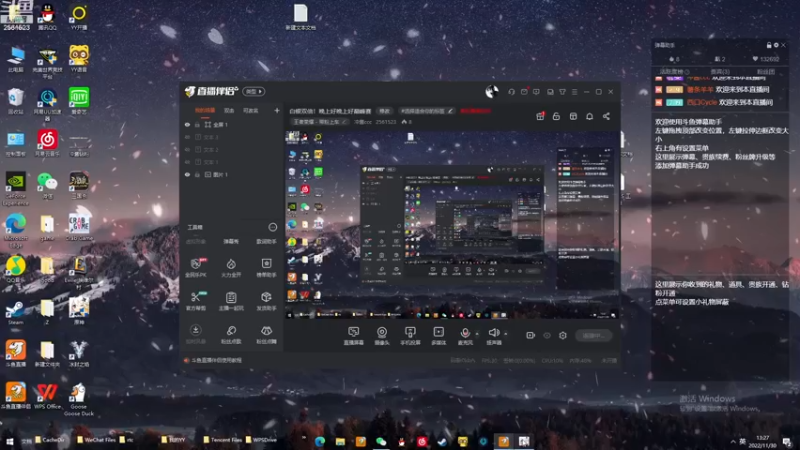Open the scissors clip tool
The image size is (800, 450).
tap(196, 301)
